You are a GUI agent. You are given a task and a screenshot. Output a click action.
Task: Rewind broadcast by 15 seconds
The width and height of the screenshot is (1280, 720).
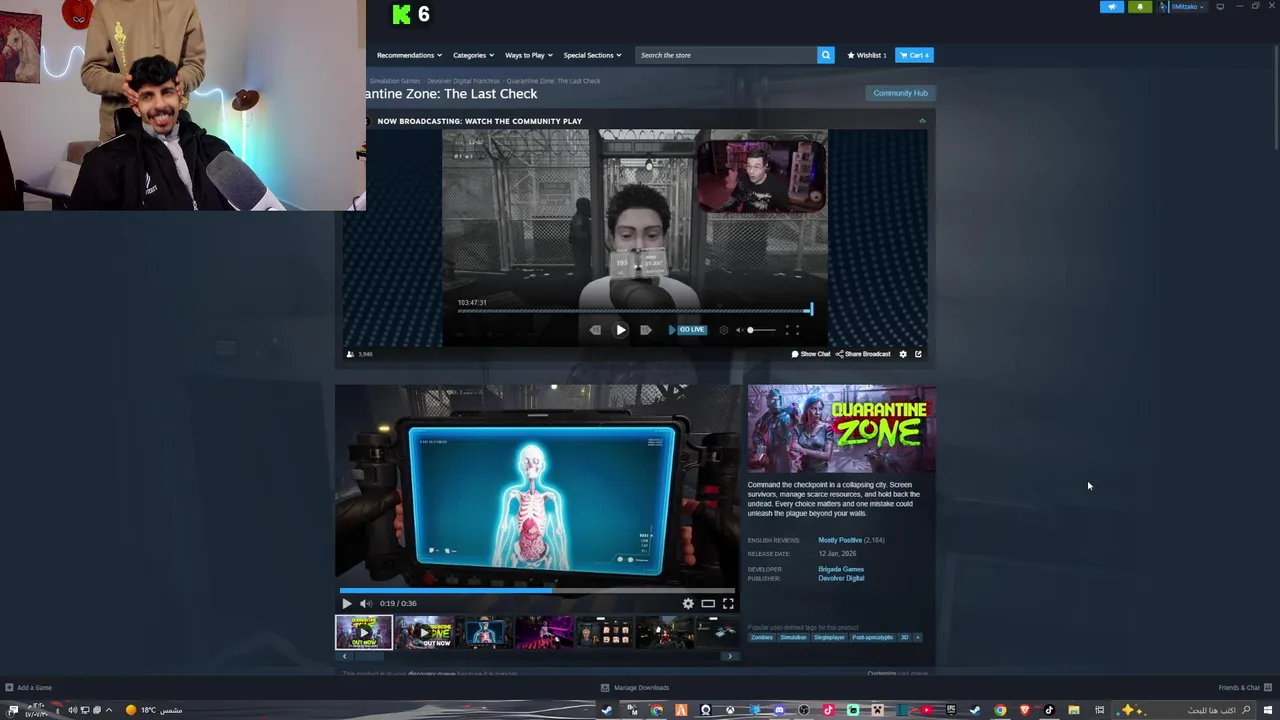(595, 330)
